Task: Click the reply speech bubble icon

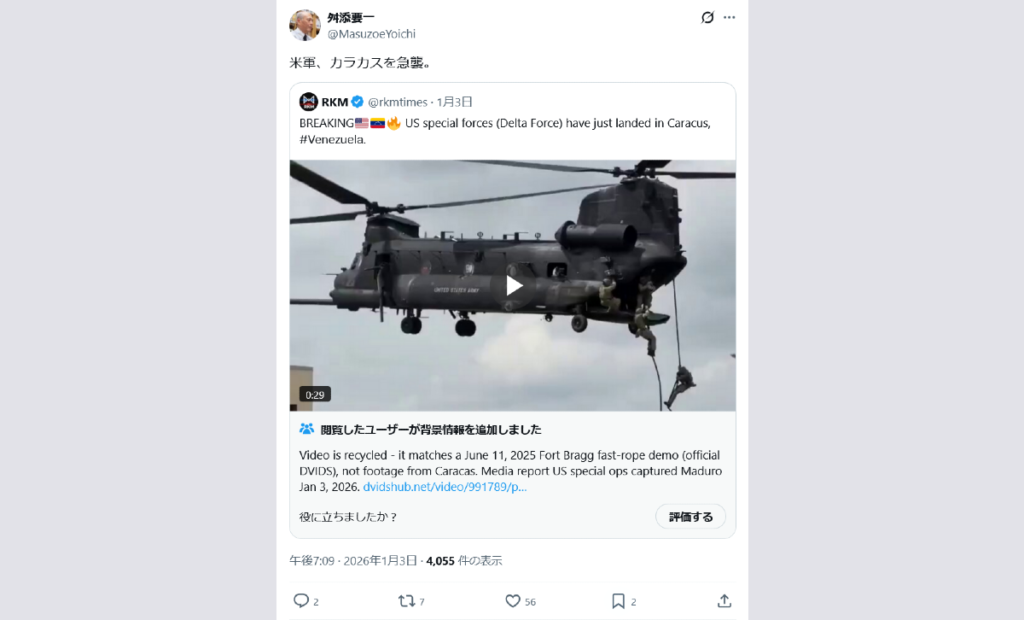Action: point(300,601)
